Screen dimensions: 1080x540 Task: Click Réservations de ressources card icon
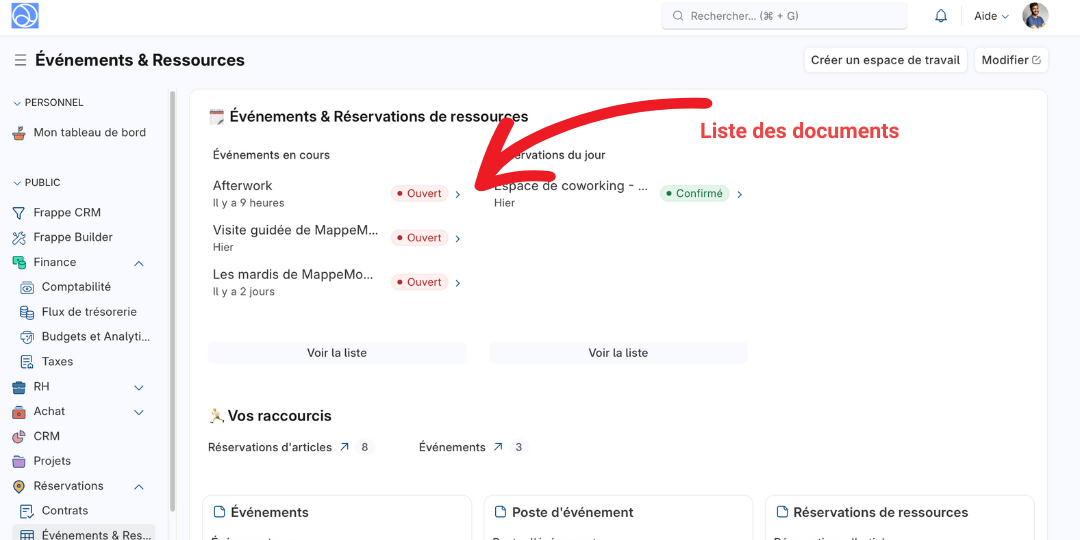tap(782, 512)
